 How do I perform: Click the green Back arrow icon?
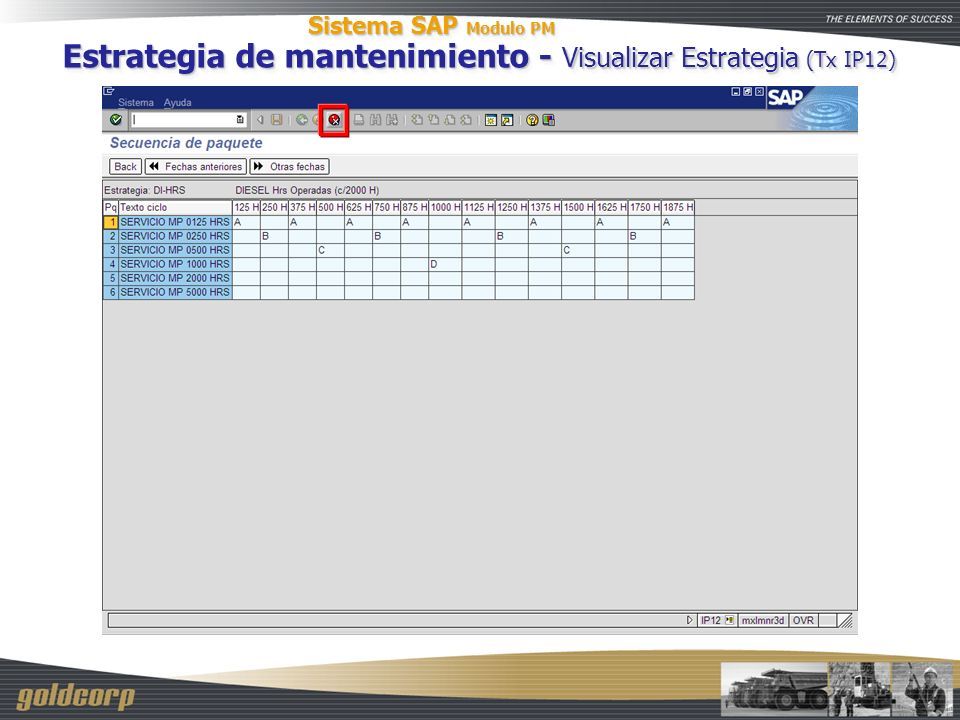(x=302, y=120)
